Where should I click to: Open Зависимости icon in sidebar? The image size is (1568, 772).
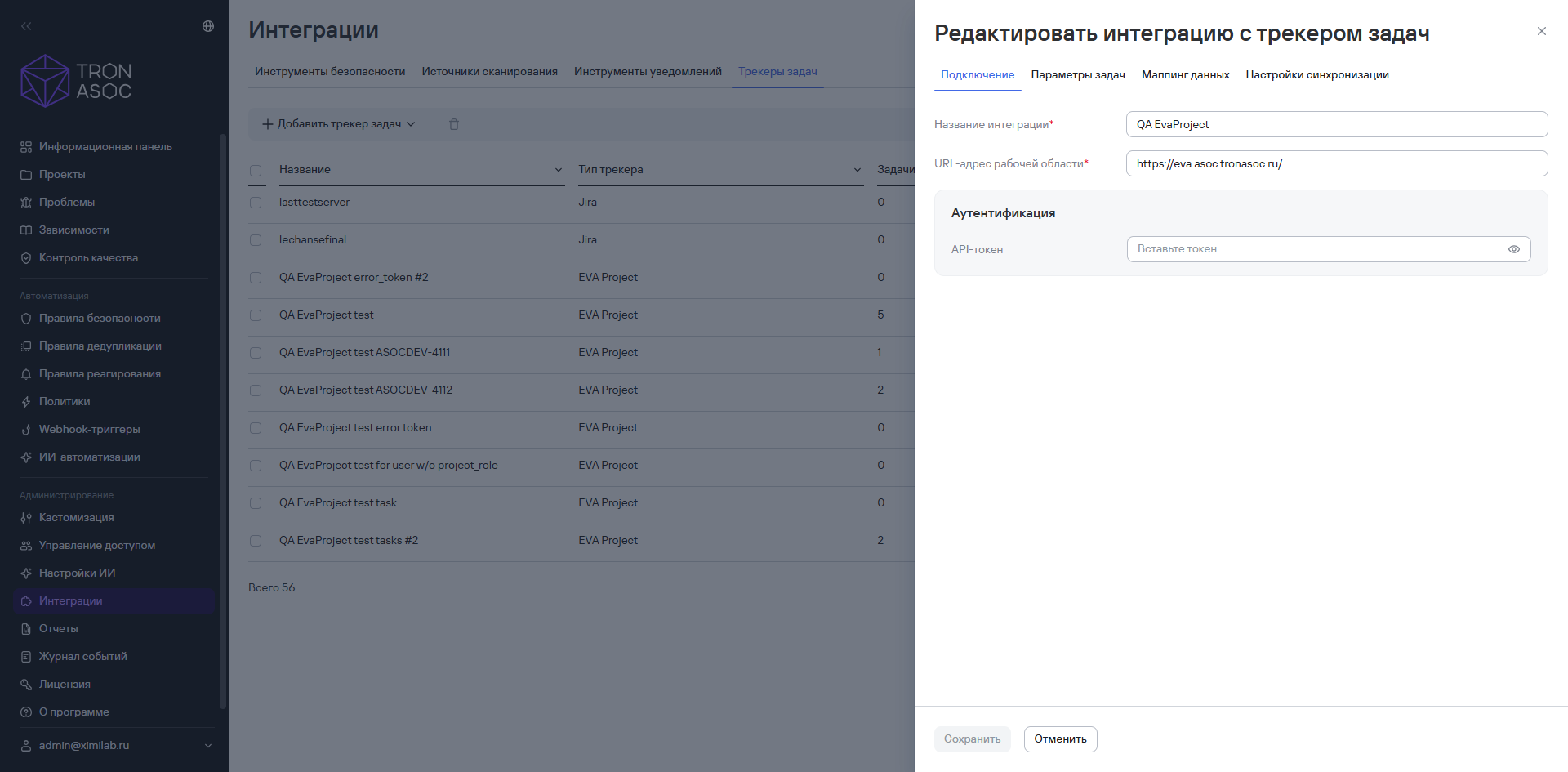pyautogui.click(x=26, y=230)
